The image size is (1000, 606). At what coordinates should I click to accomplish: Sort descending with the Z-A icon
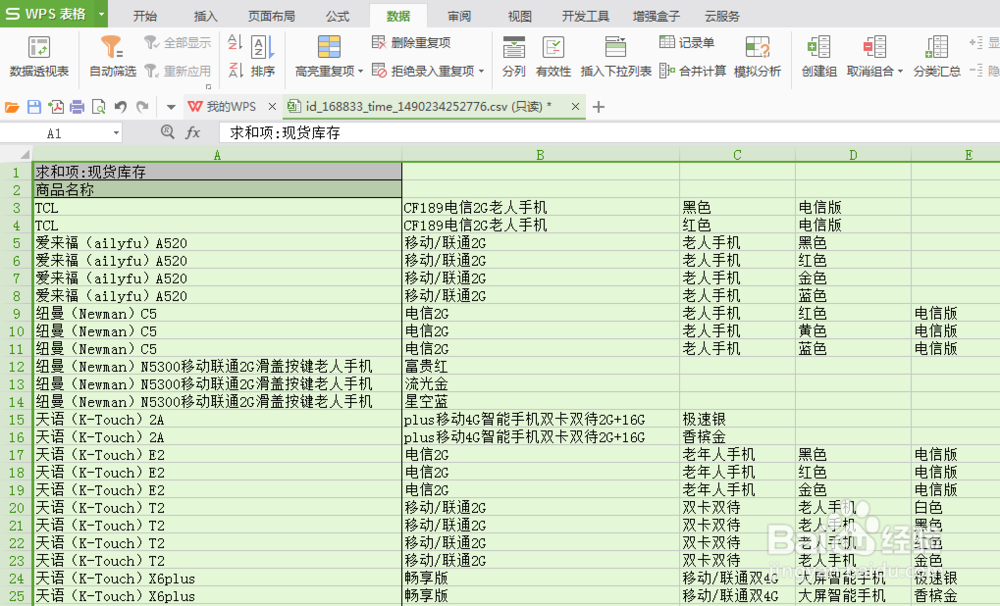(235, 70)
